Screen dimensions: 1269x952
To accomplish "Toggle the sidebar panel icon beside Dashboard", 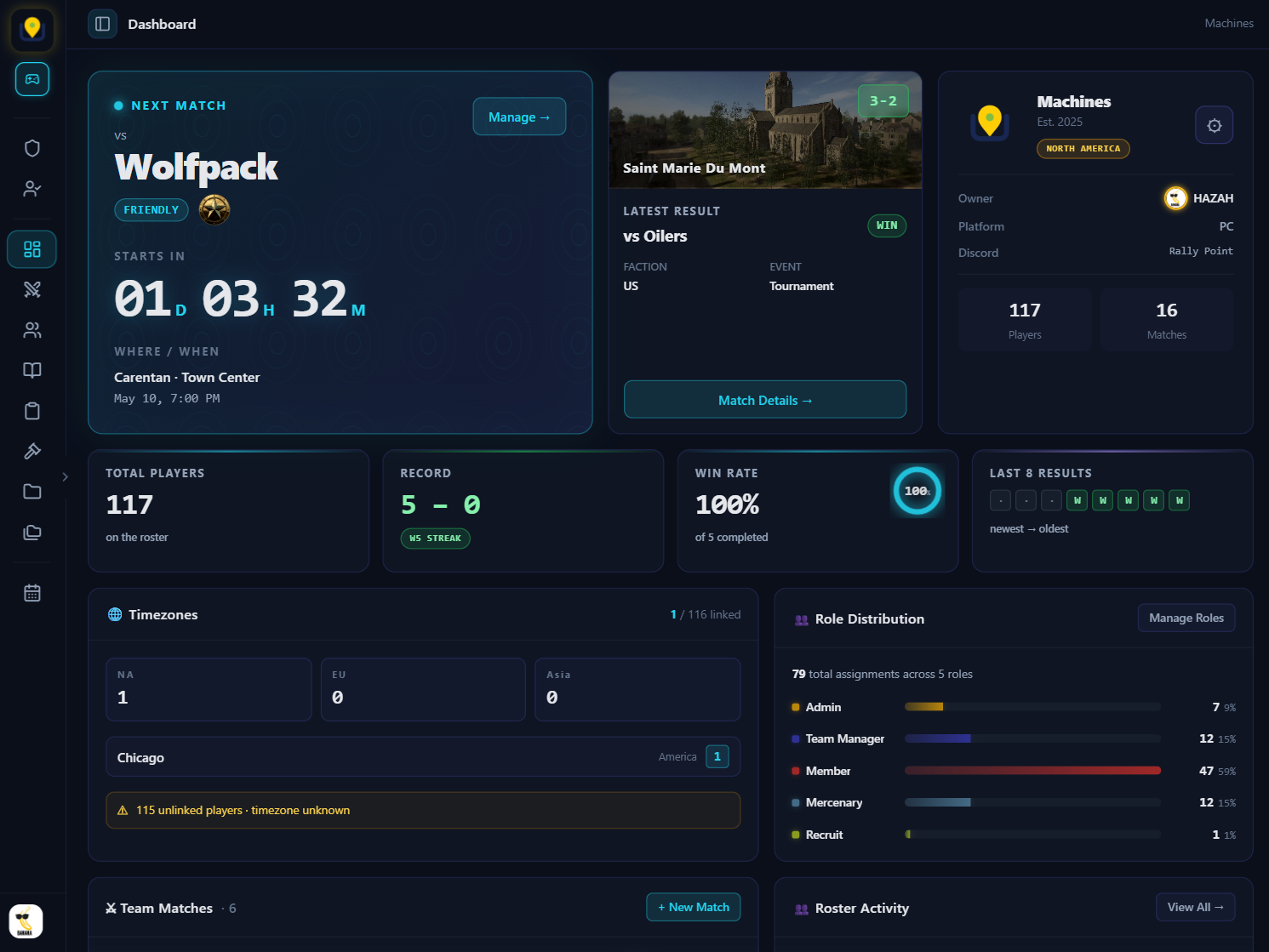I will click(102, 24).
